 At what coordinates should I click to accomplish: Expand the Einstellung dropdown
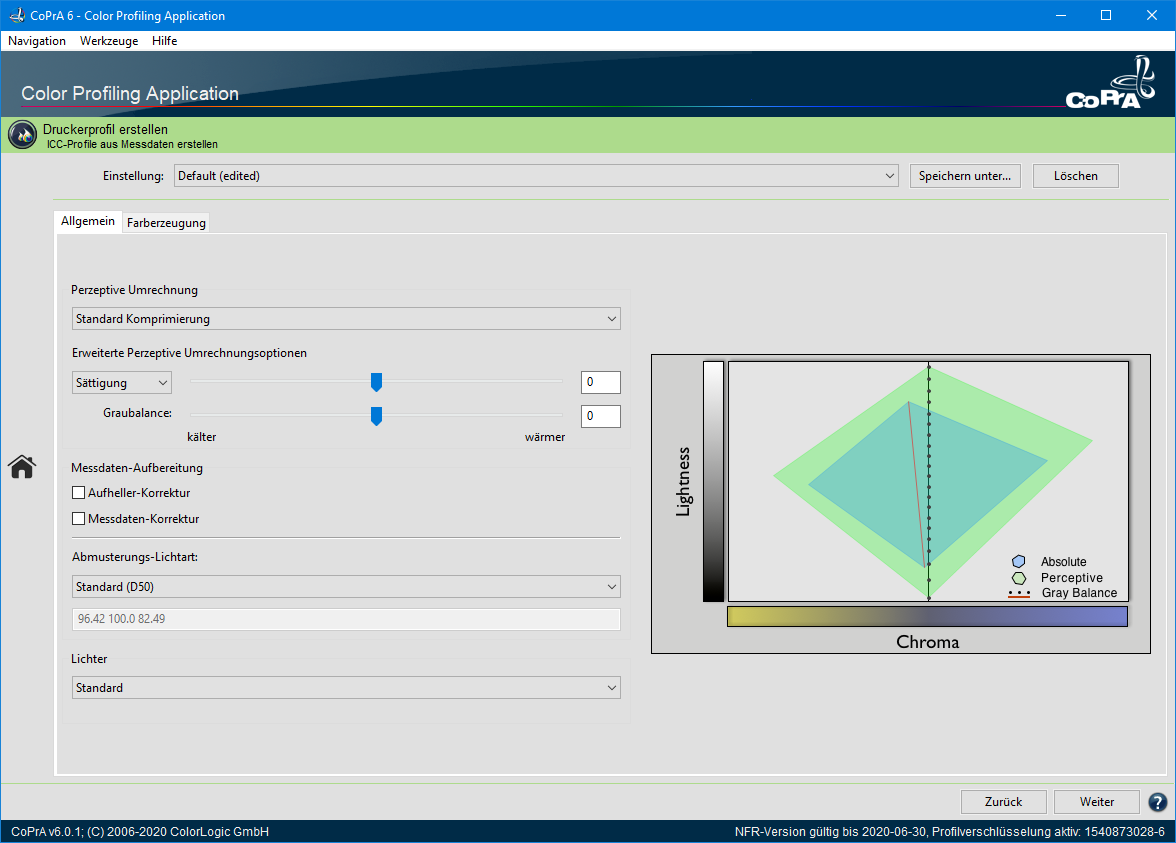pyautogui.click(x=536, y=176)
